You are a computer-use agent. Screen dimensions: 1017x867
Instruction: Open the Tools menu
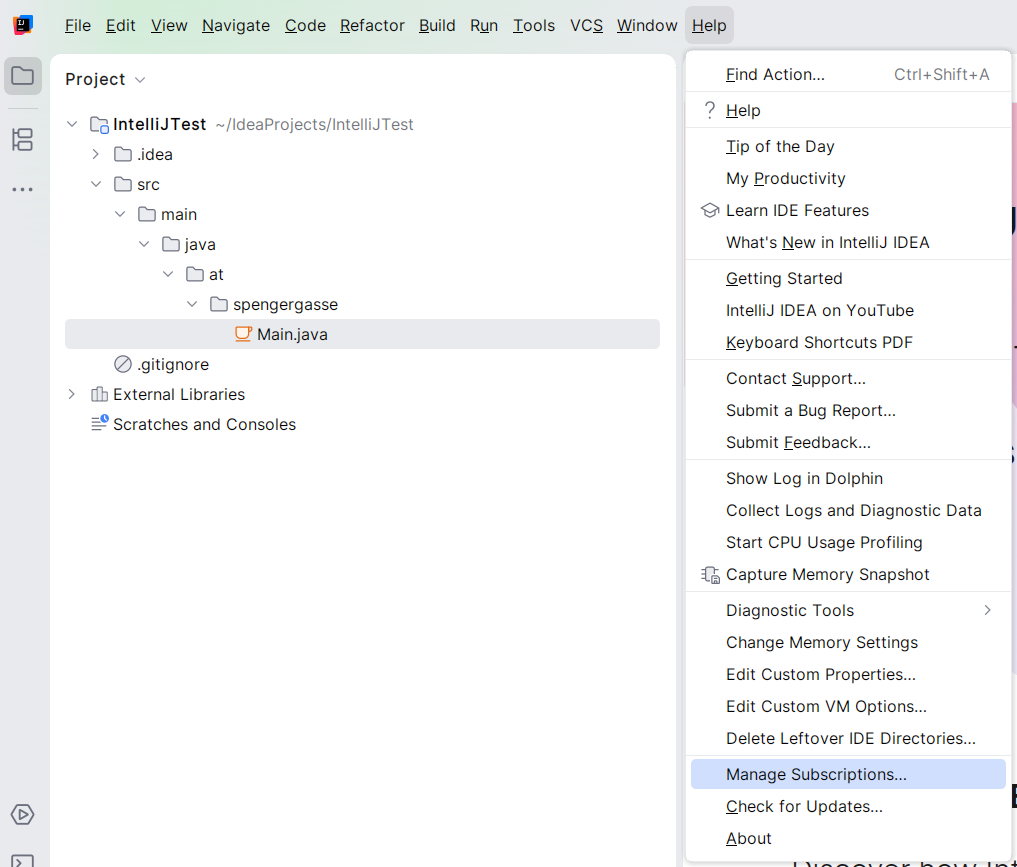(534, 25)
